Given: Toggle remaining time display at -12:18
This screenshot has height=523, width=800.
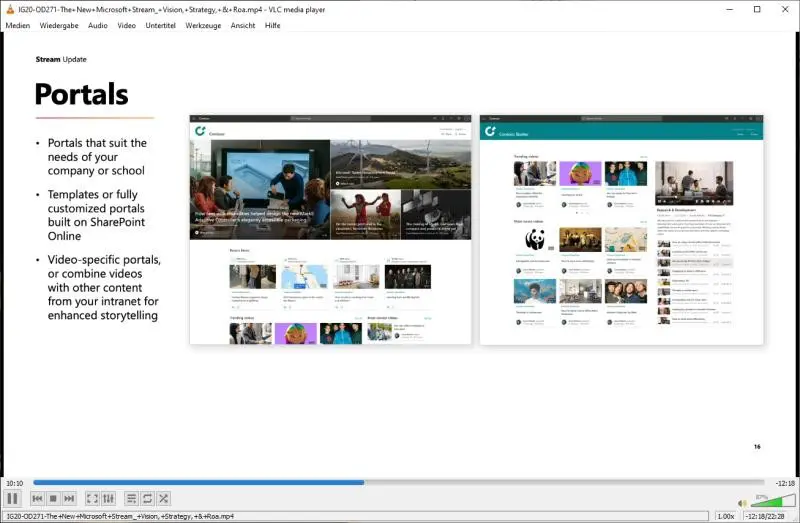Looking at the screenshot, I should [x=784, y=483].
